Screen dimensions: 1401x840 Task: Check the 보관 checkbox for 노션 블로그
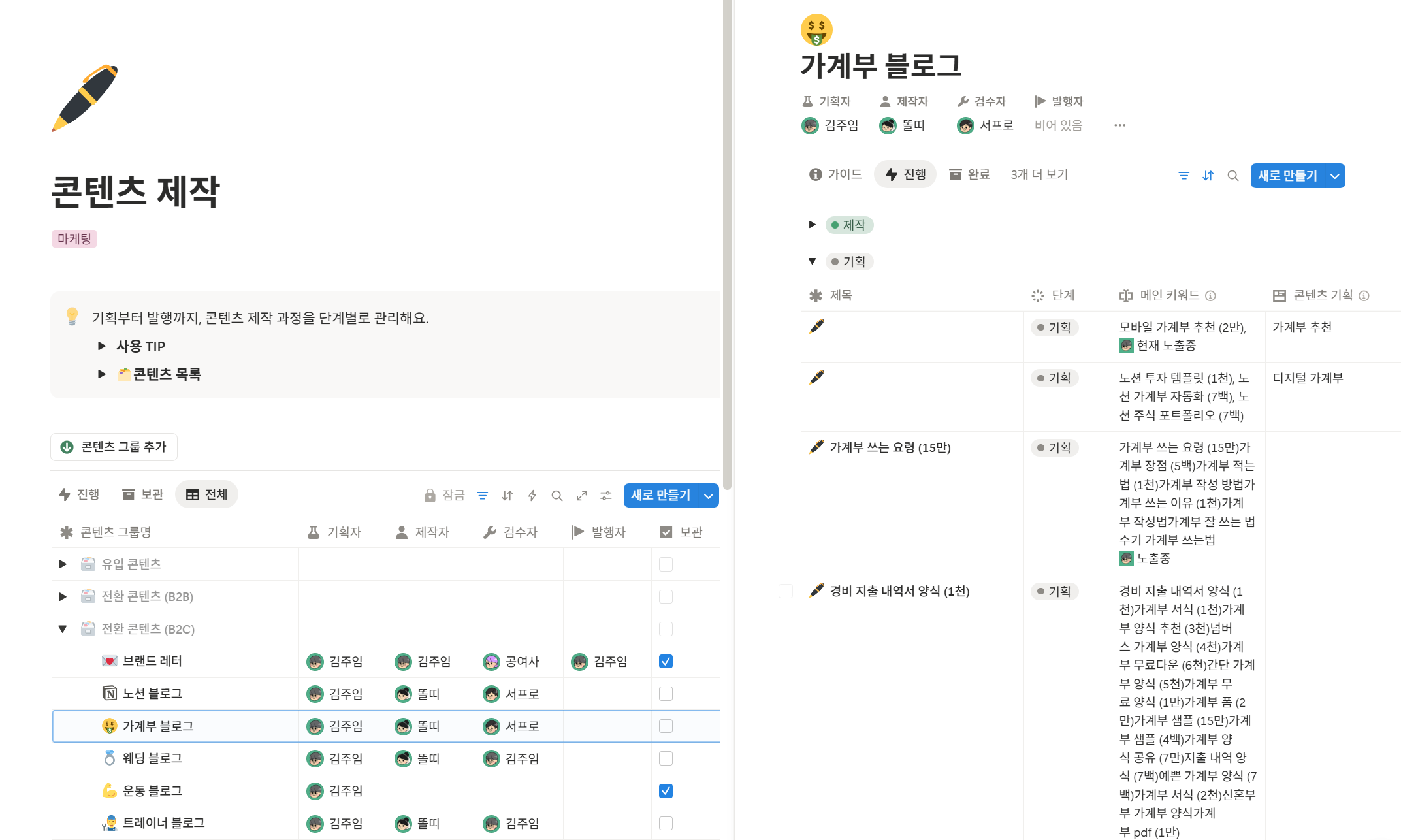click(x=666, y=694)
